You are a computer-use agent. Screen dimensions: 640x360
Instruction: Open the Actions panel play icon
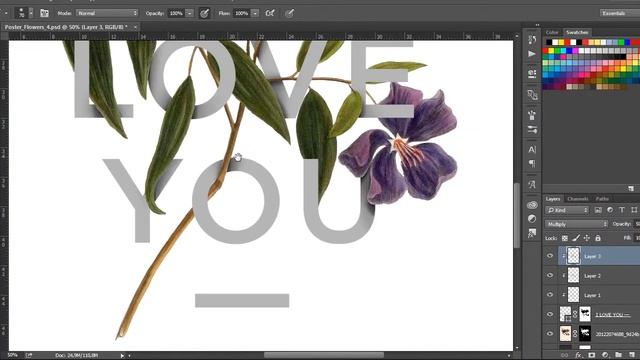[532, 54]
